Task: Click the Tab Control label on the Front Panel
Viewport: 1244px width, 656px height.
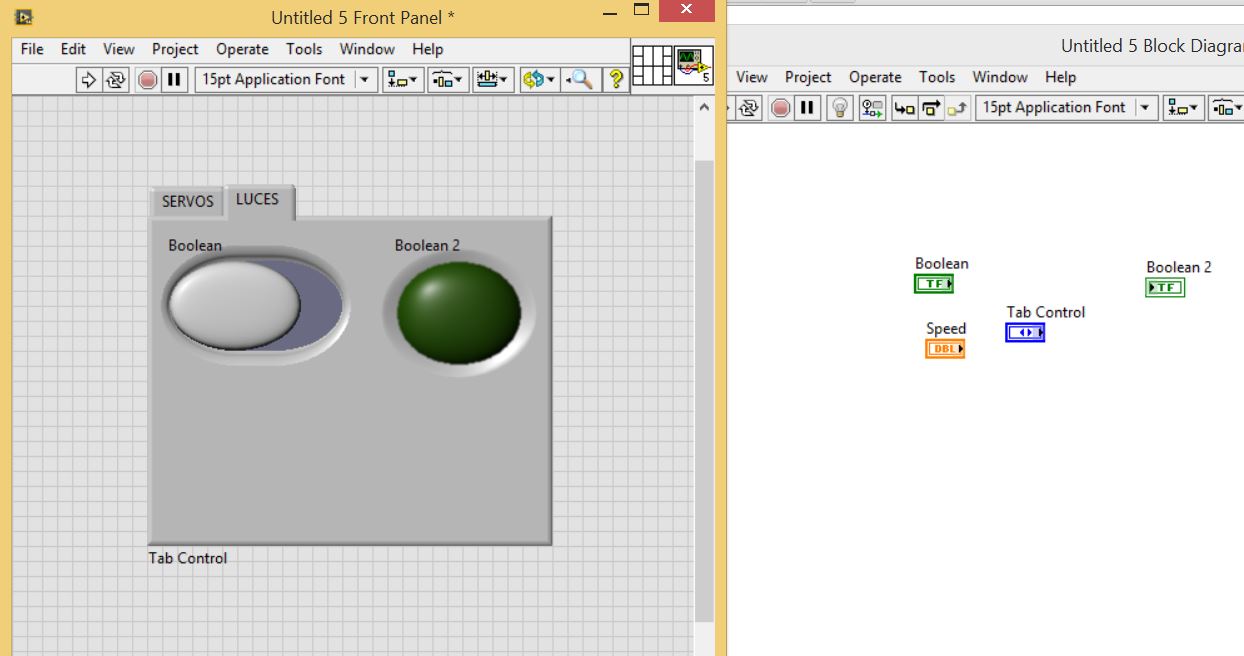Action: pyautogui.click(x=188, y=558)
